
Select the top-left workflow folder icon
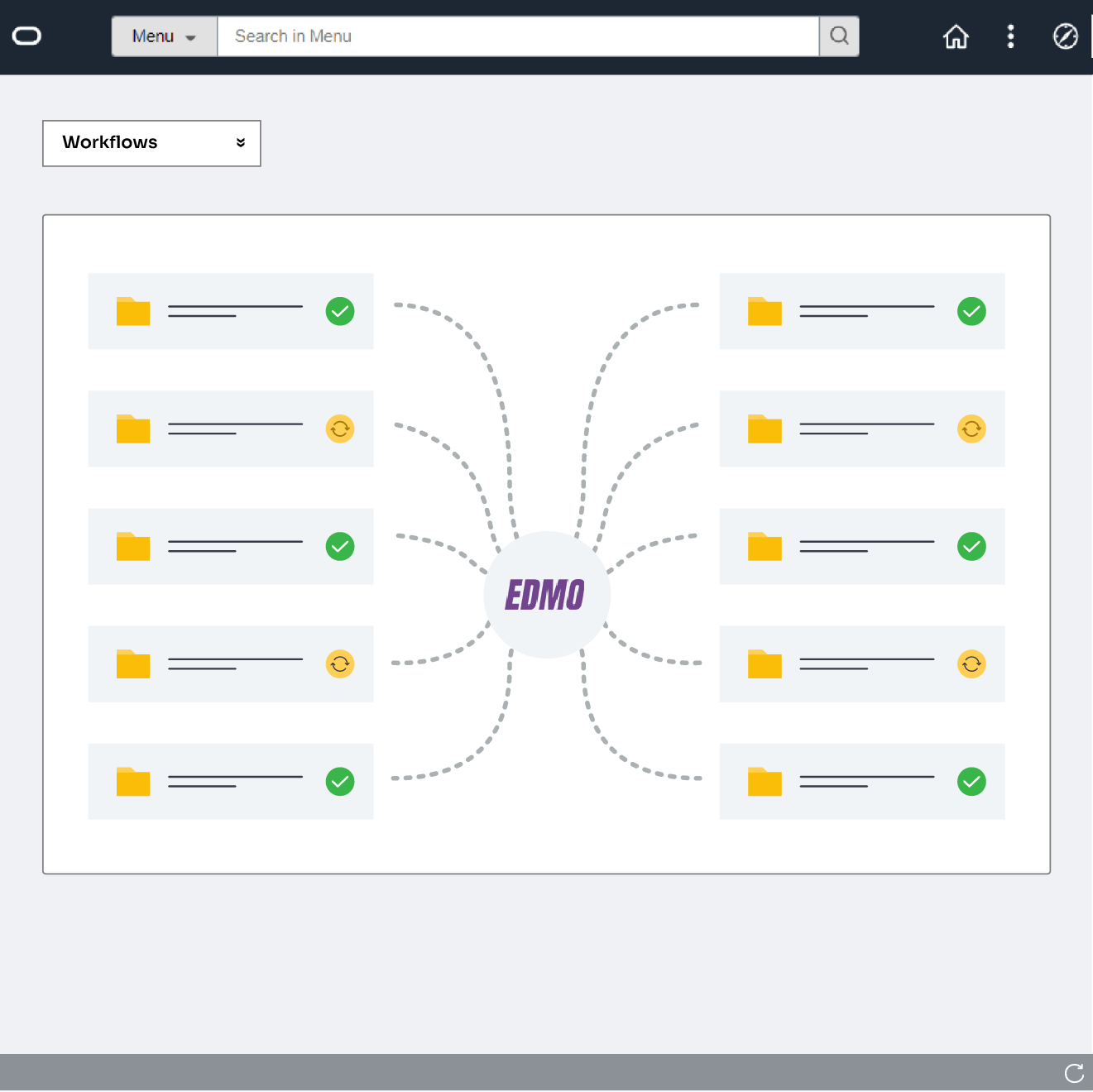click(133, 312)
